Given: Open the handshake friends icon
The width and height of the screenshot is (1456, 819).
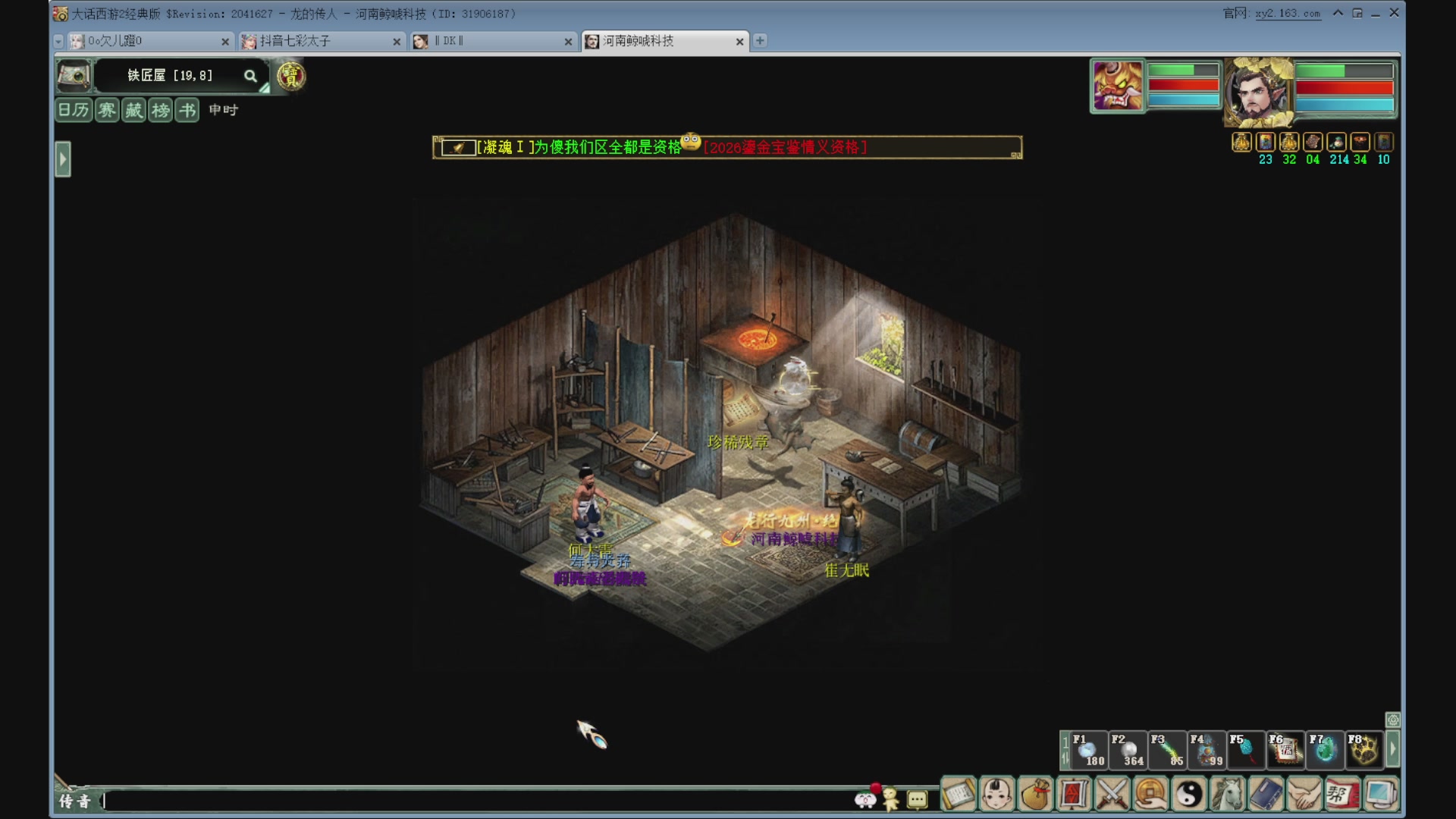Looking at the screenshot, I should point(1304,794).
